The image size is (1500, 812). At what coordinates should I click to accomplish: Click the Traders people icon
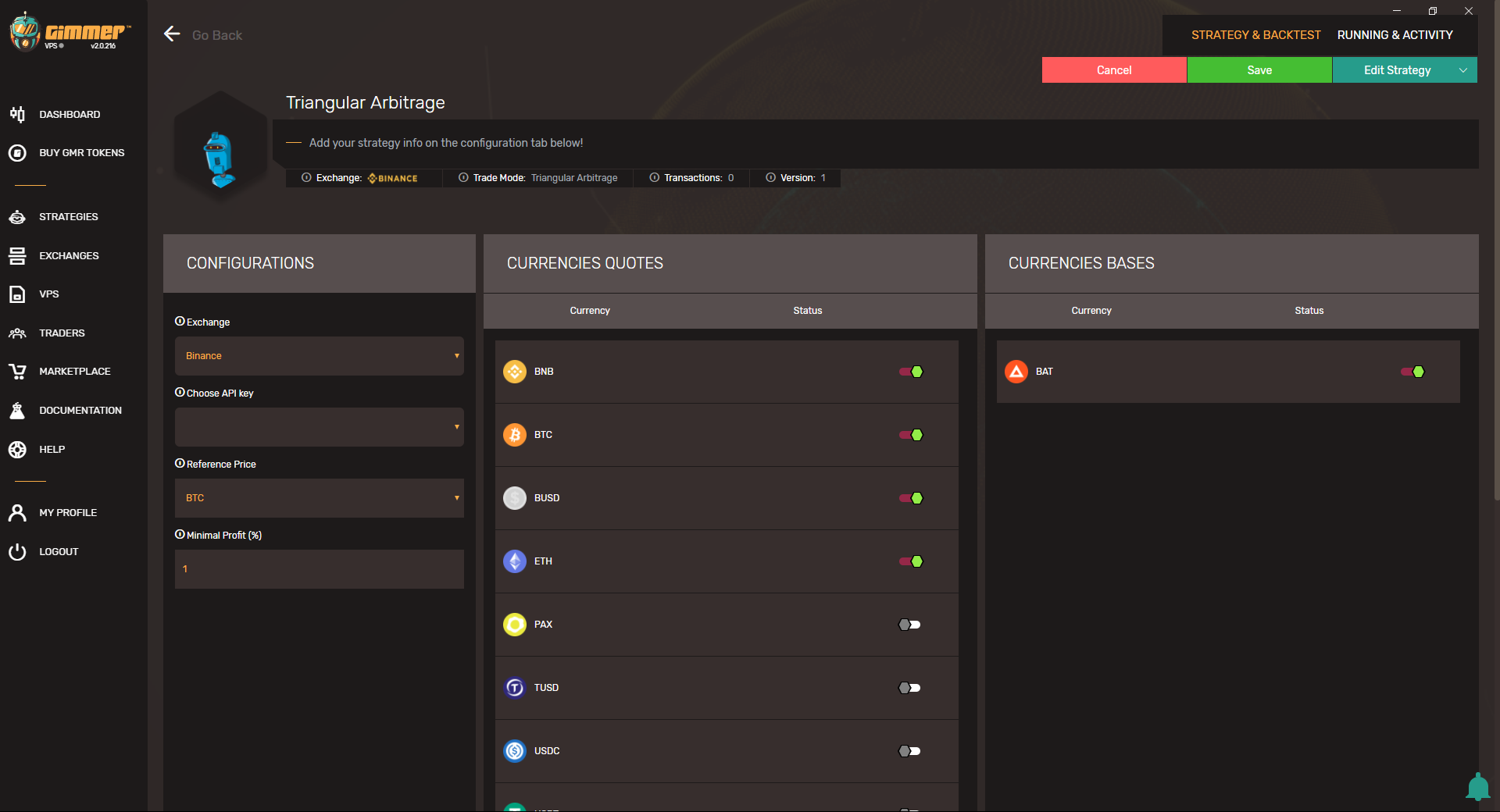point(17,333)
